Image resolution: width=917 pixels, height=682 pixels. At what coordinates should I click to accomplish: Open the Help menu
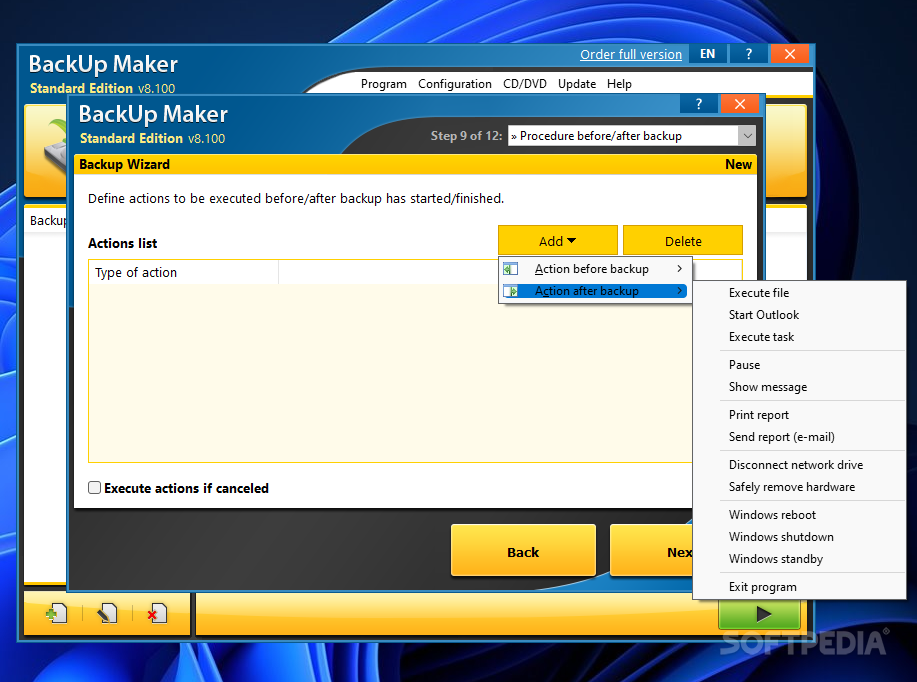coord(619,84)
